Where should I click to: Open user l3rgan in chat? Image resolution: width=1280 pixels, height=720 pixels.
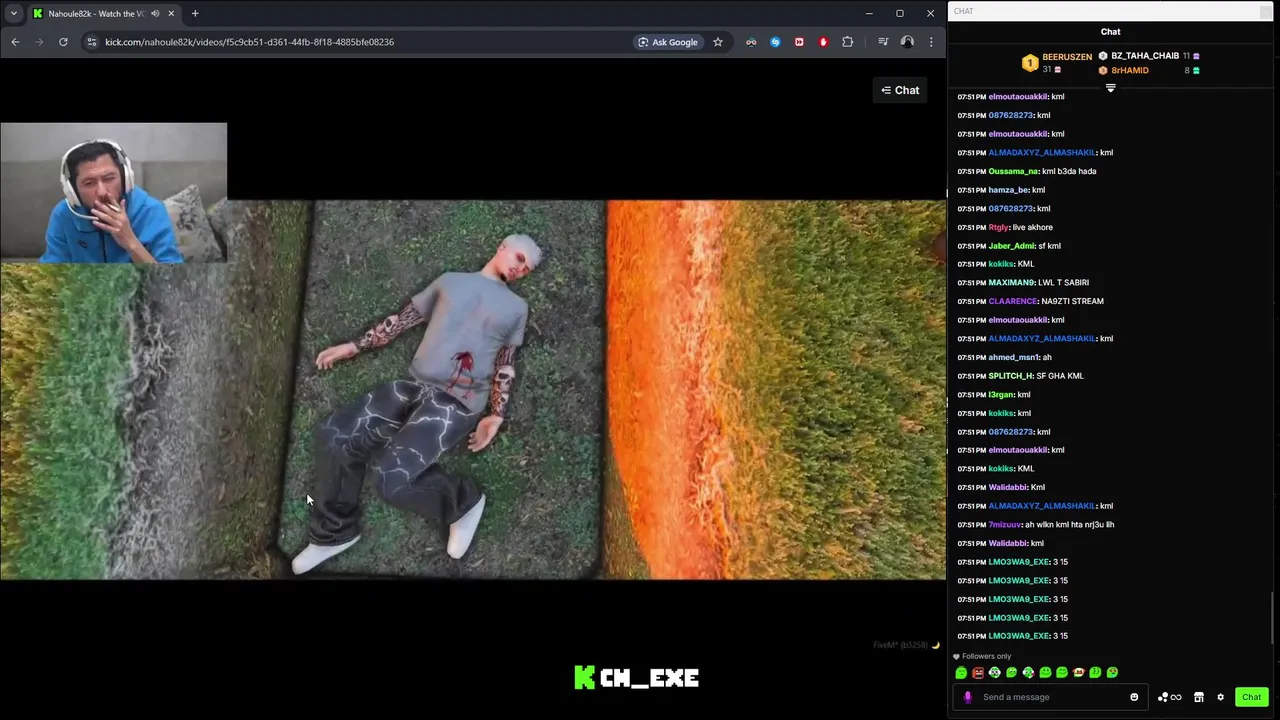click(1001, 395)
